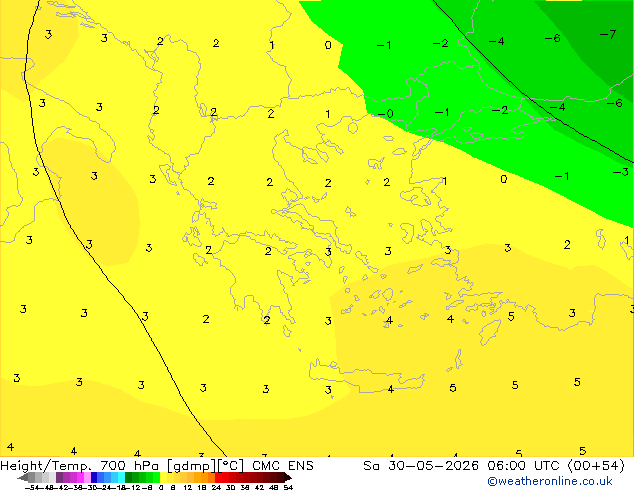Click the '(00+54)' forecast hour label
Viewport: 634px width, 490px height.
pos(596,466)
